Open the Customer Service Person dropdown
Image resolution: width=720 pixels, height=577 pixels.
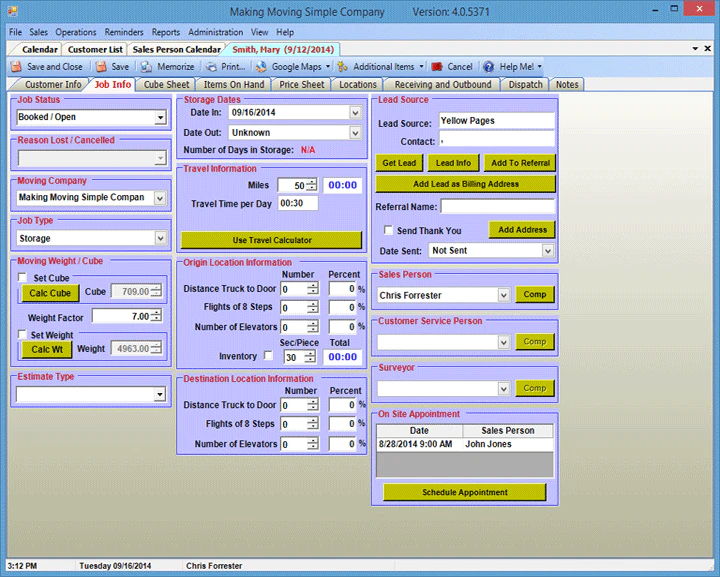click(x=504, y=342)
